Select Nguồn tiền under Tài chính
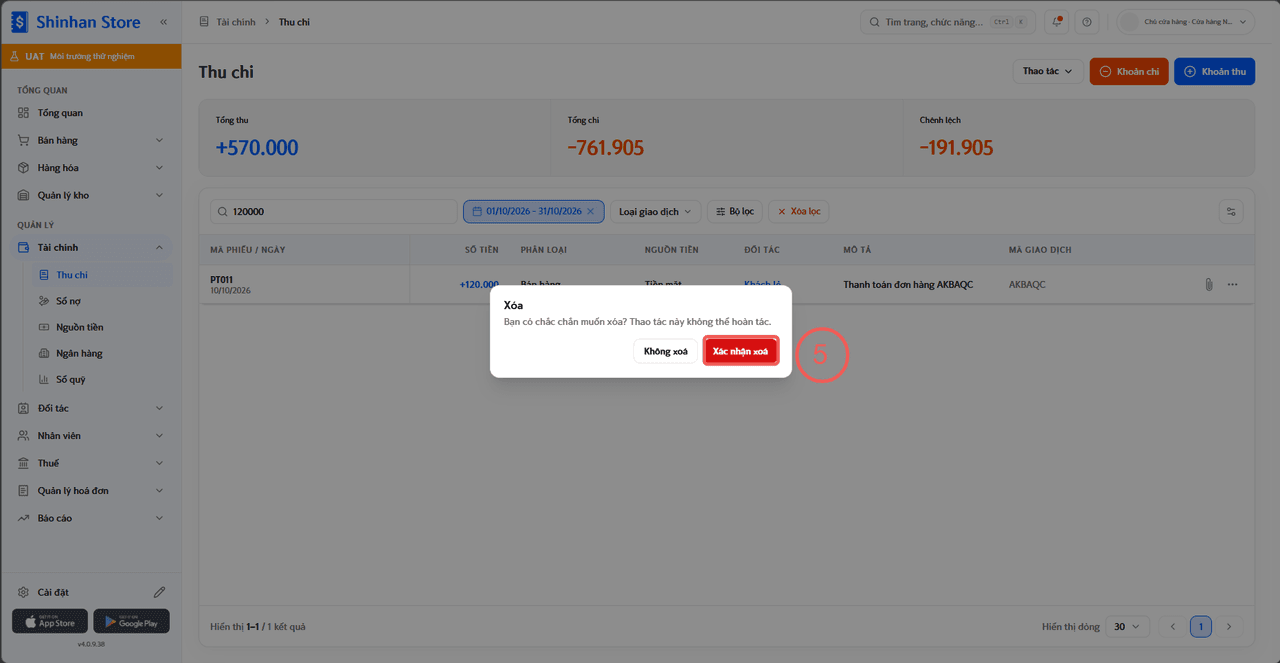The image size is (1280, 663). (100, 327)
